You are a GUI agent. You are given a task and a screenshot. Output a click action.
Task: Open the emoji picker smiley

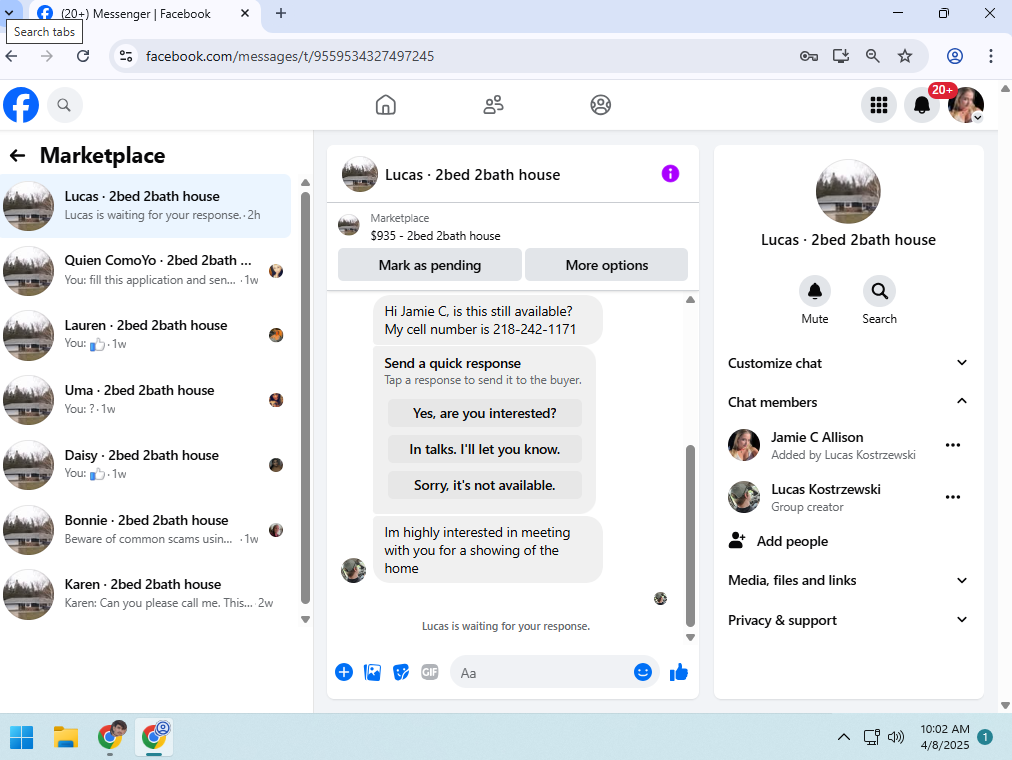642,672
